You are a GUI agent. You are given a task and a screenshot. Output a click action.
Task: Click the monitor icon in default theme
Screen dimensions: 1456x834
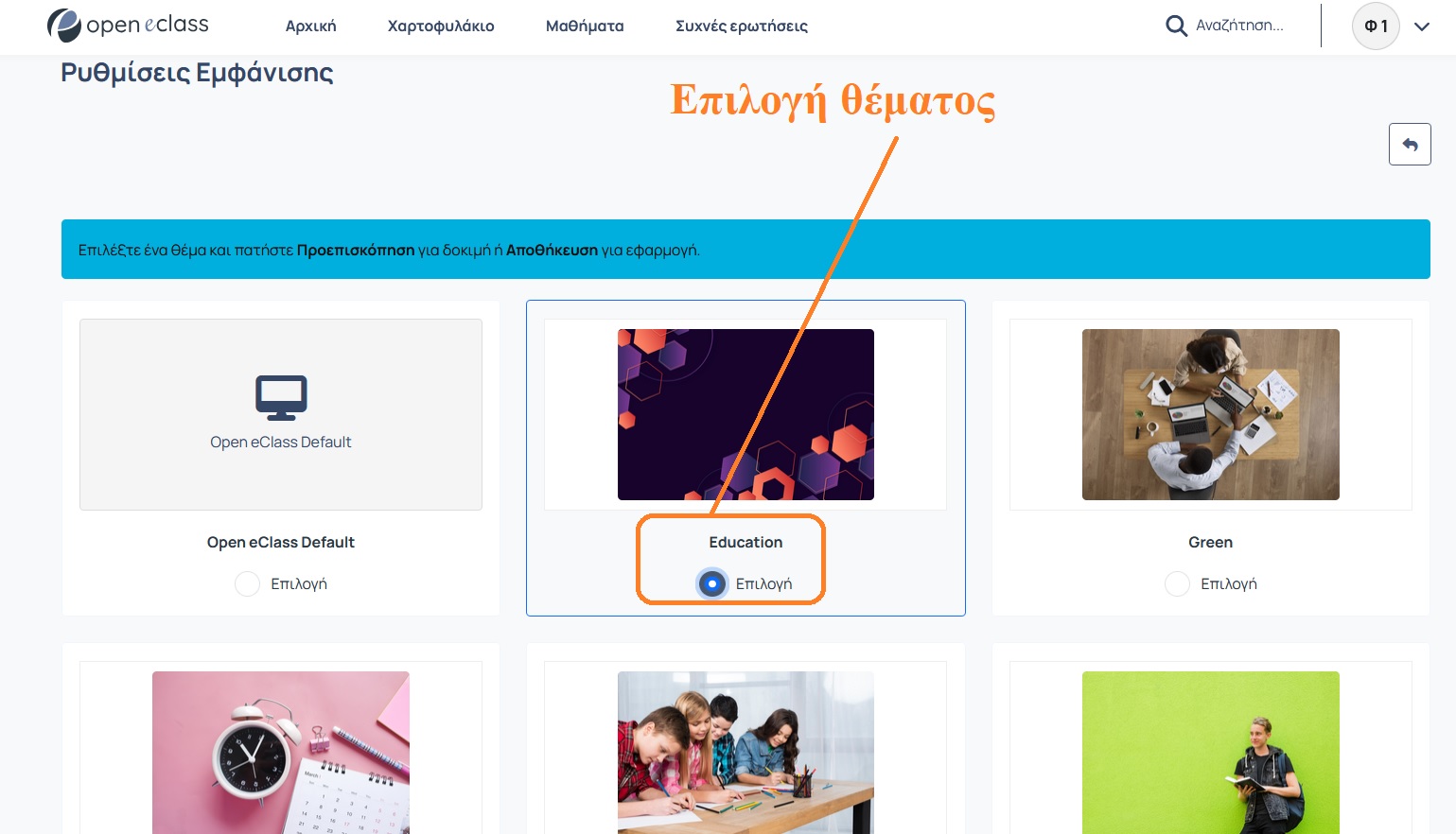[x=281, y=398]
